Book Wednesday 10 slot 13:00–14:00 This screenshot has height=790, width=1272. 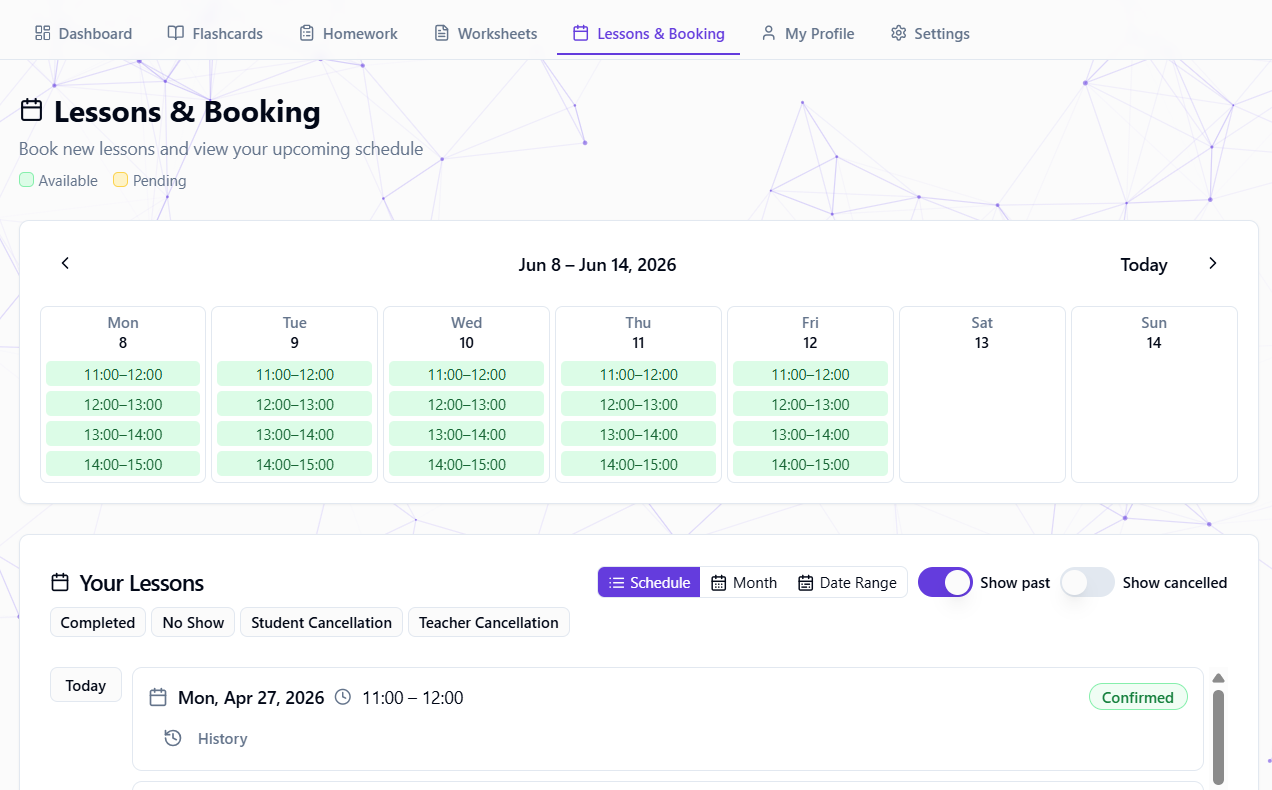click(467, 434)
